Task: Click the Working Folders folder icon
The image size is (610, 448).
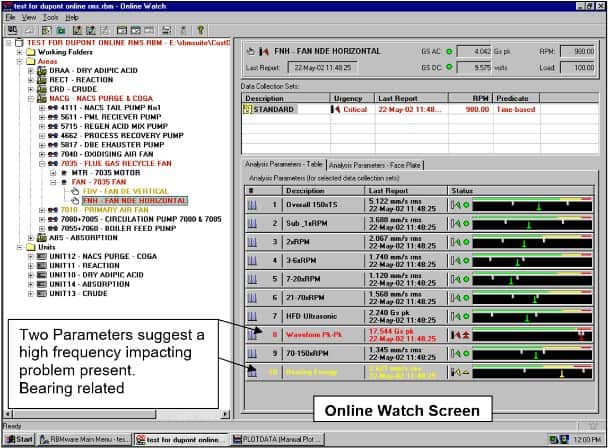Action: [x=31, y=52]
